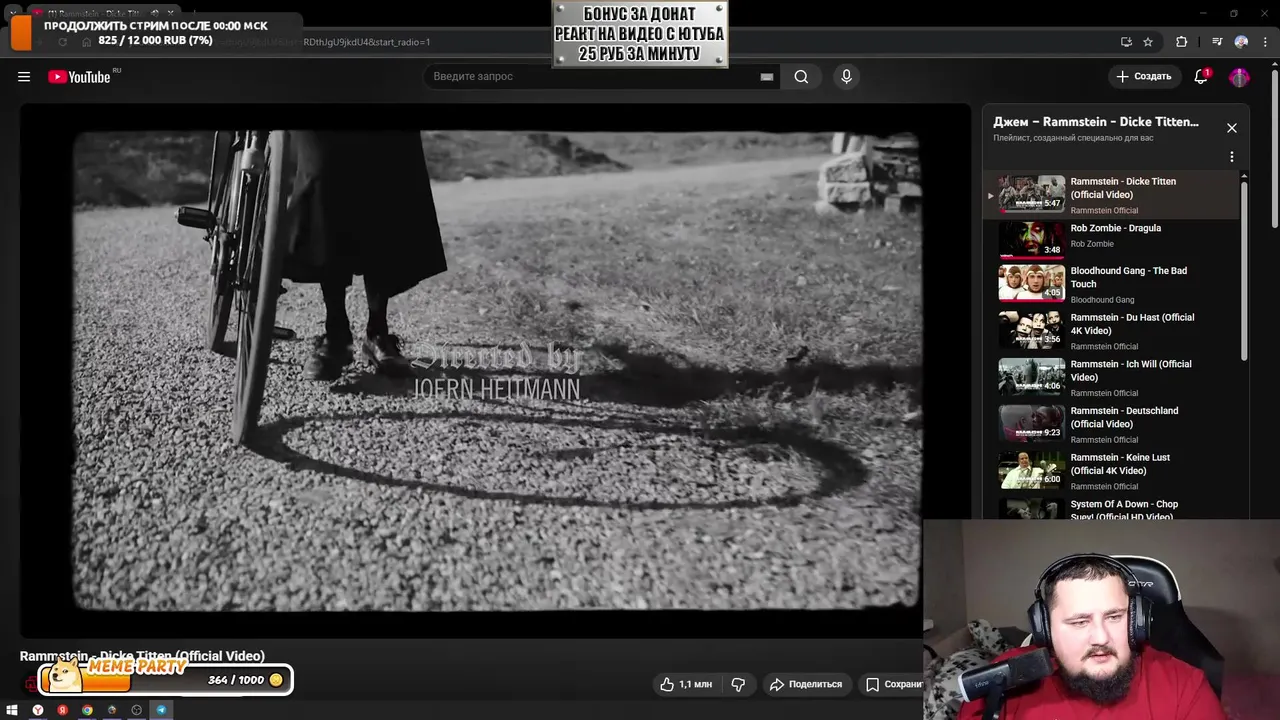Viewport: 1280px width, 720px height.
Task: Bookmark this page with the star icon
Action: 1148,42
